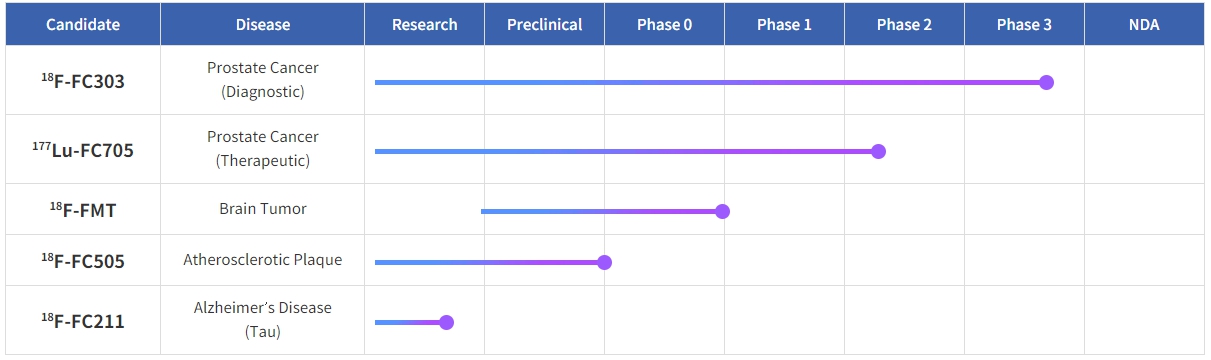Image resolution: width=1211 pixels, height=360 pixels.
Task: Click the 18F-FC303 progress endpoint dot
Action: coord(1046,82)
